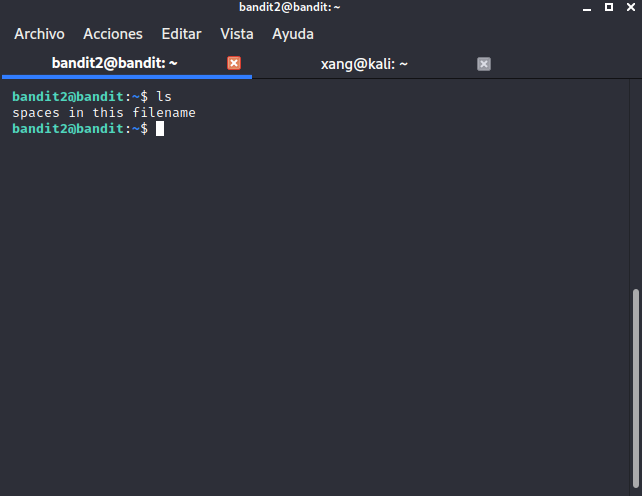Click the vertical scrollbar thumb
The width and height of the screenshot is (642, 496).
pyautogui.click(x=635, y=388)
